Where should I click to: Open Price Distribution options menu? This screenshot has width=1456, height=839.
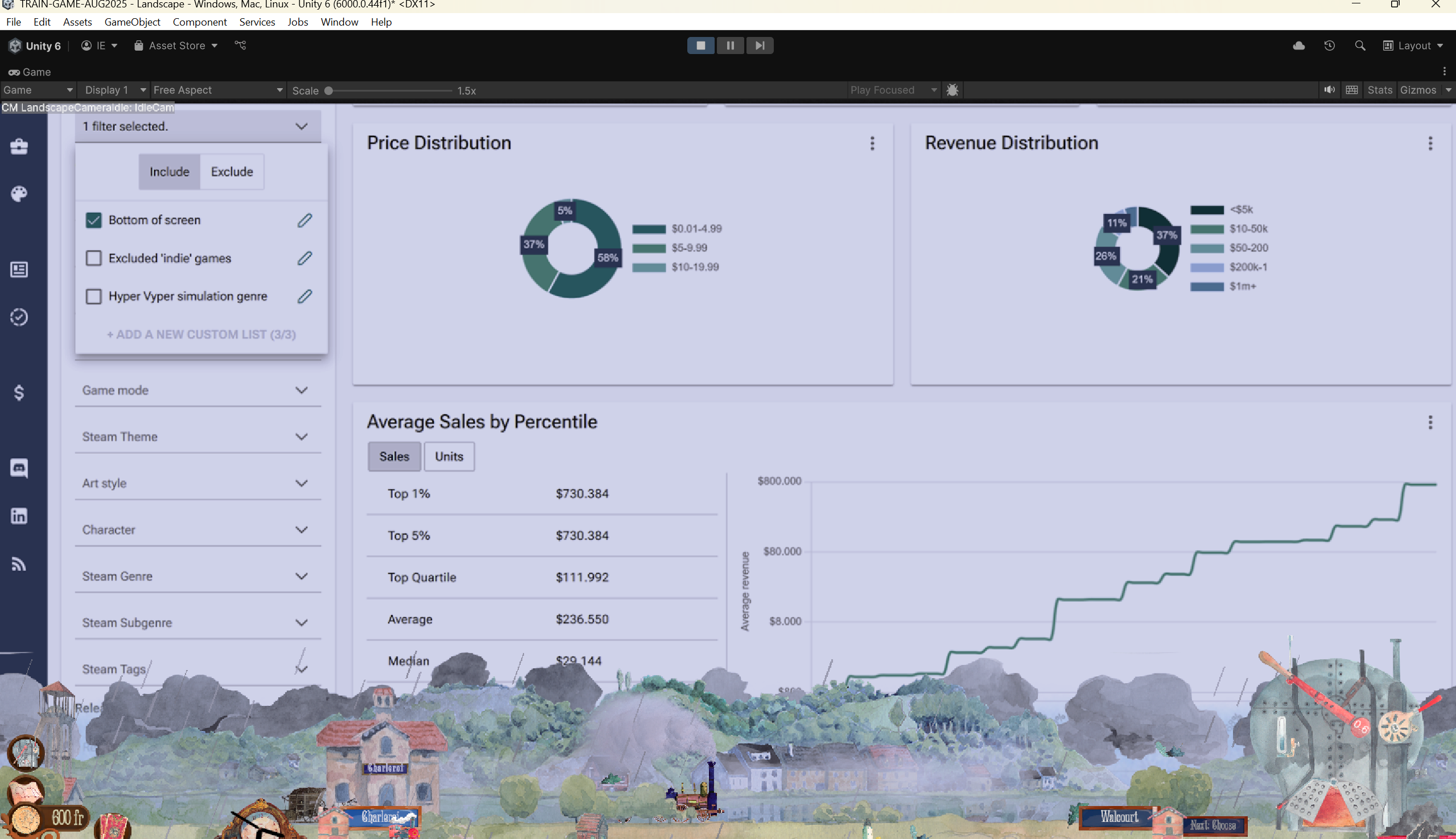(872, 143)
